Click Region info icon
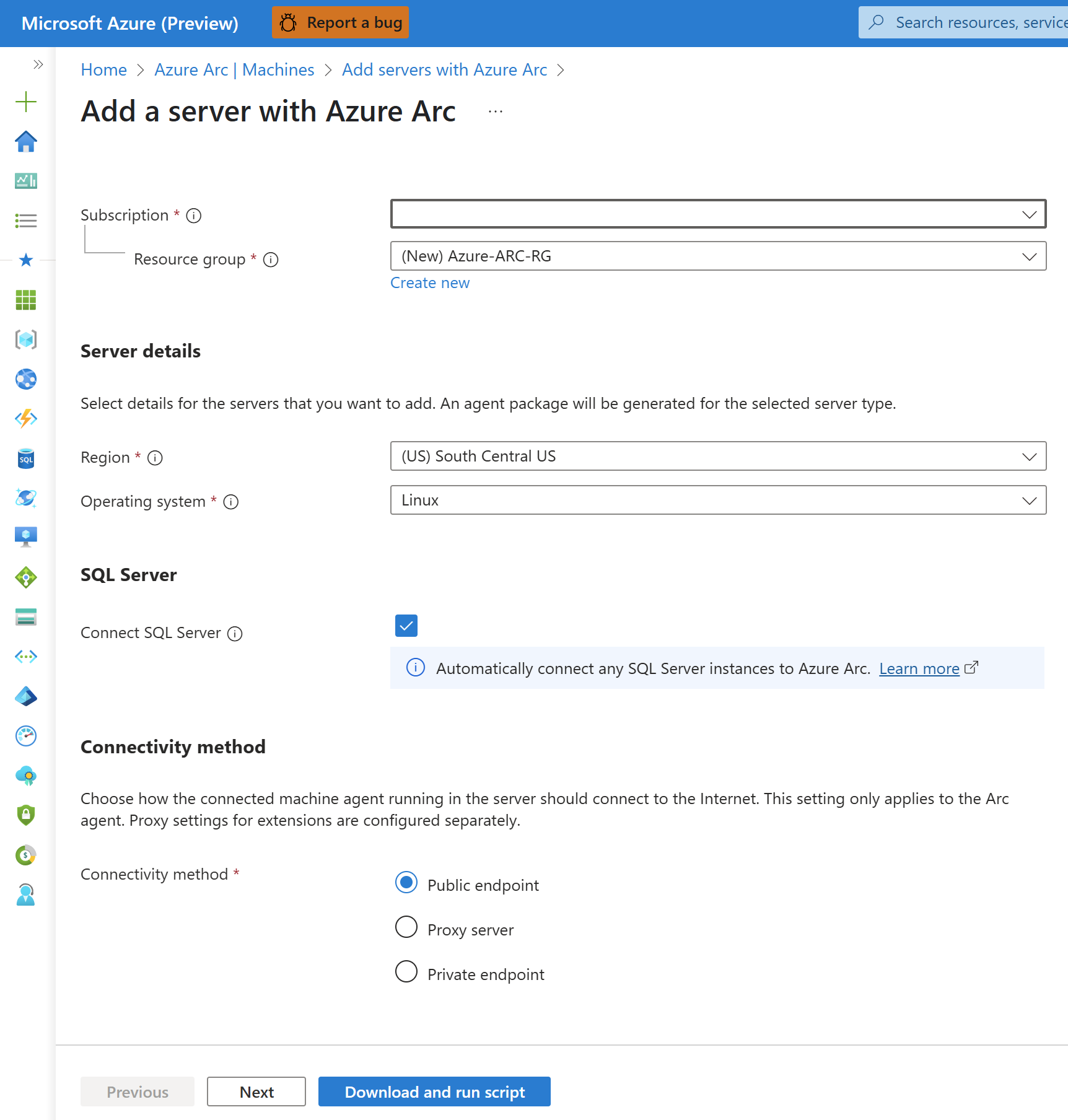Image resolution: width=1068 pixels, height=1120 pixels. tap(155, 458)
